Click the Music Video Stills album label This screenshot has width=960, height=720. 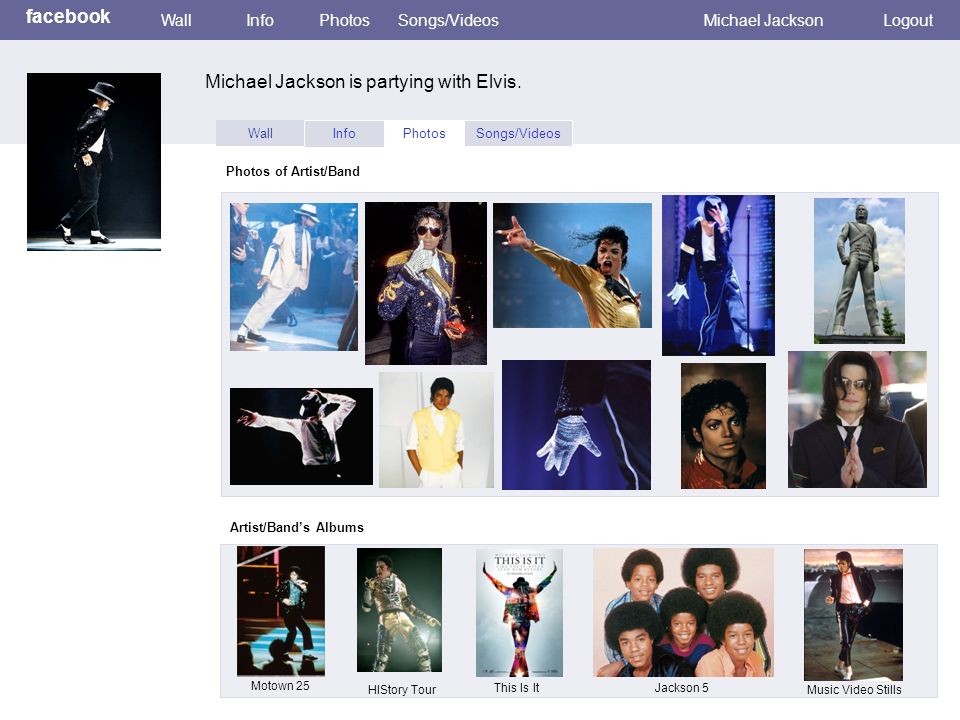pyautogui.click(x=854, y=689)
